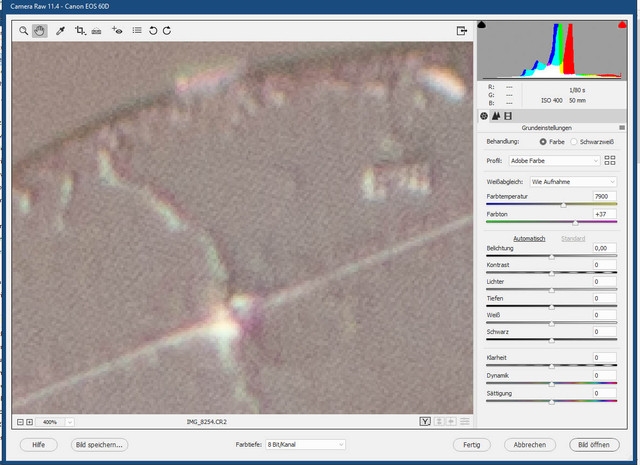Click the Bild öffnen button
Screen dimensions: 640x465
click(593, 444)
